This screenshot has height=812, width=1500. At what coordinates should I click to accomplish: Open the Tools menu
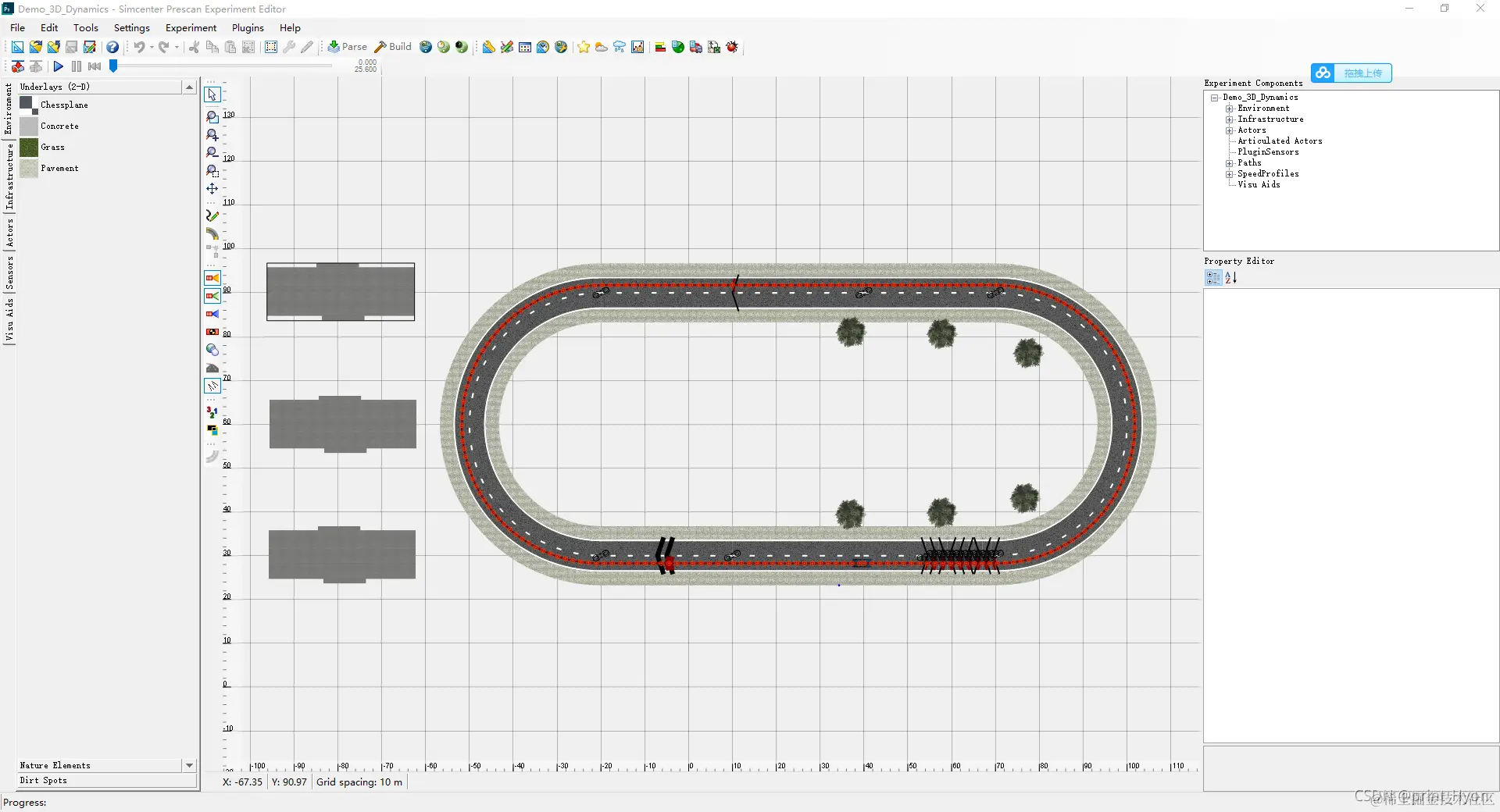click(86, 27)
